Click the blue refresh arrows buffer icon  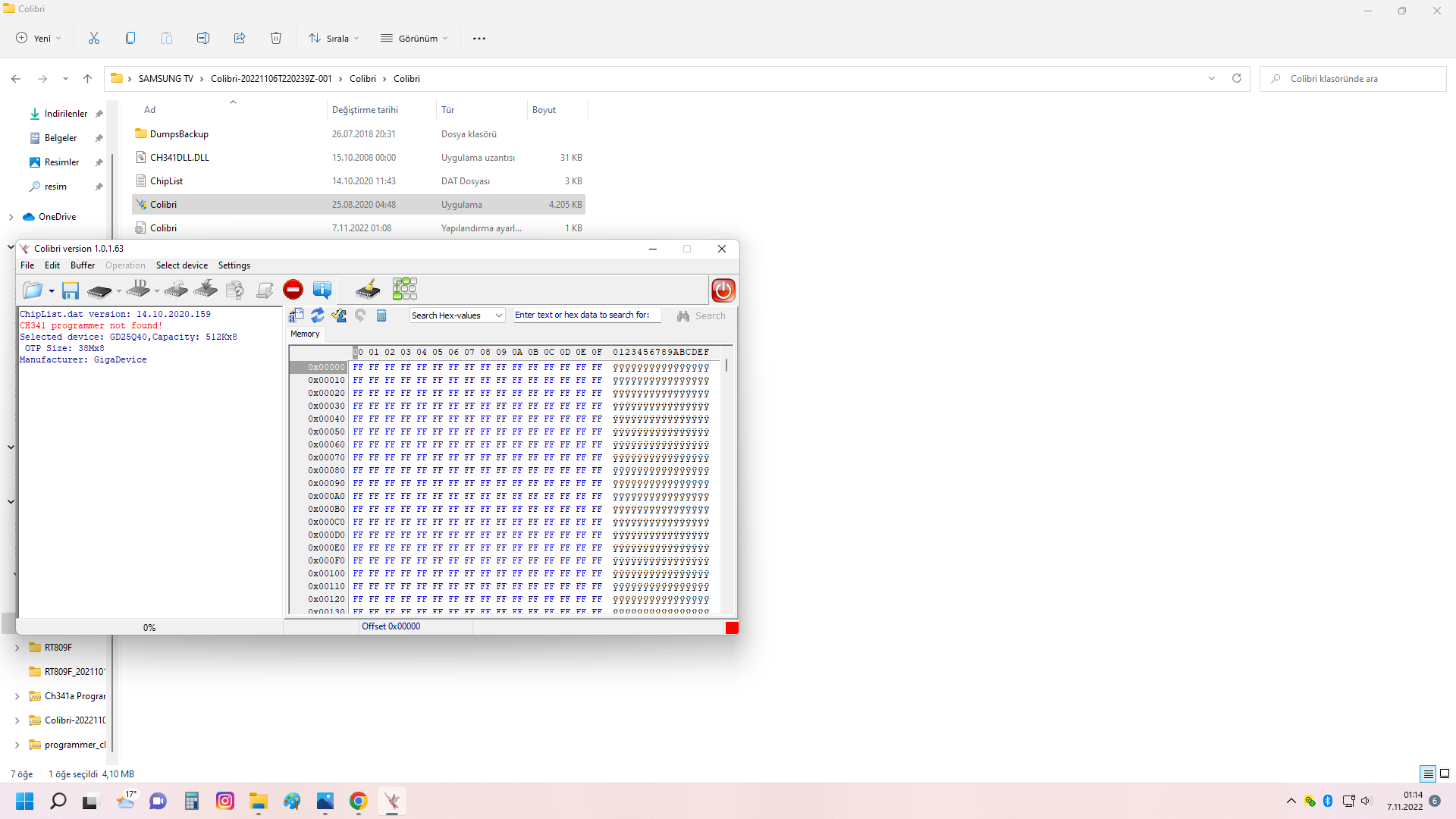coord(318,315)
